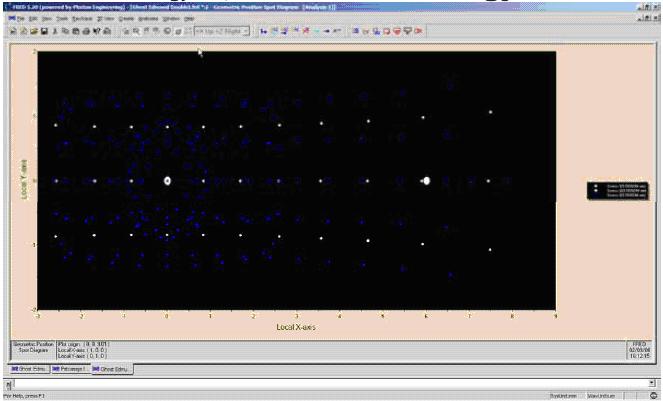
Task: Open the Raytrace menu
Action: pyautogui.click(x=82, y=19)
